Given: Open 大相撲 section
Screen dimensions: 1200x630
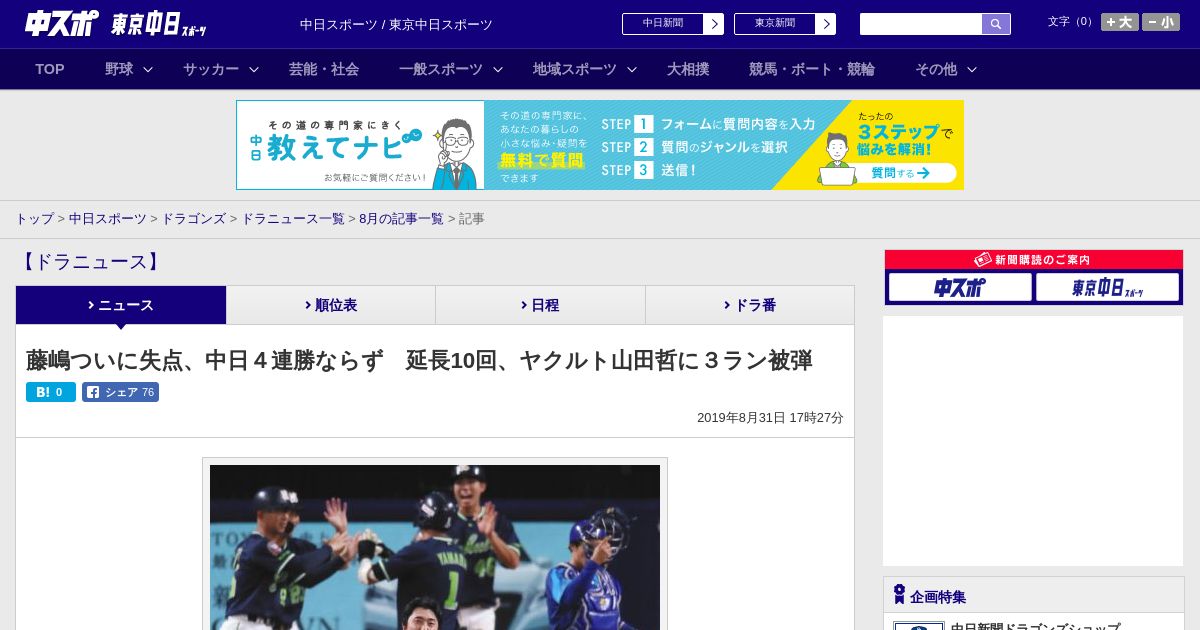Looking at the screenshot, I should [688, 69].
